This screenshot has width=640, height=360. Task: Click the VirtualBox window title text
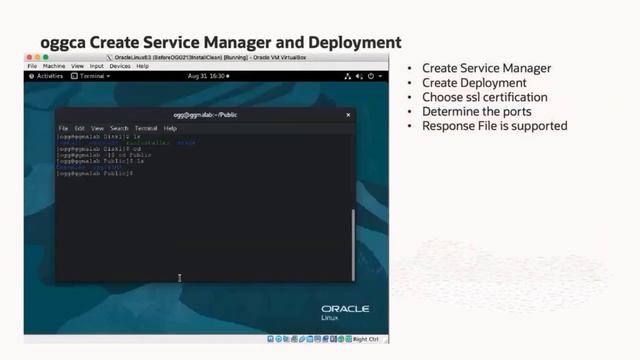click(210, 58)
